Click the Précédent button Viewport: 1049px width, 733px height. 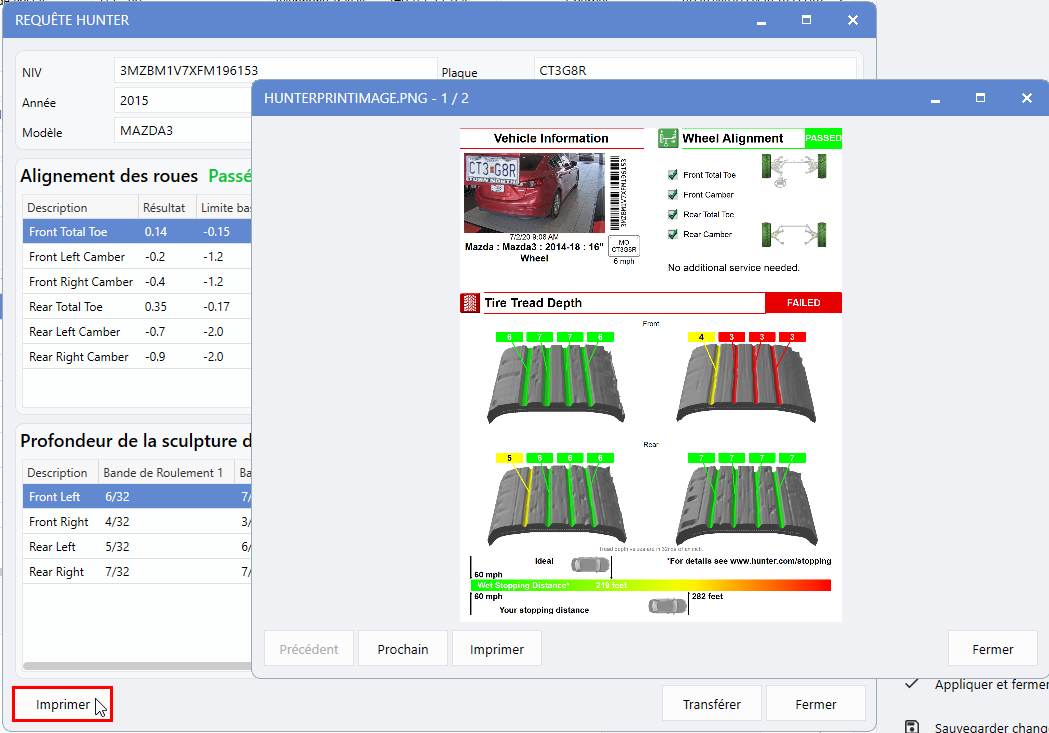[309, 649]
